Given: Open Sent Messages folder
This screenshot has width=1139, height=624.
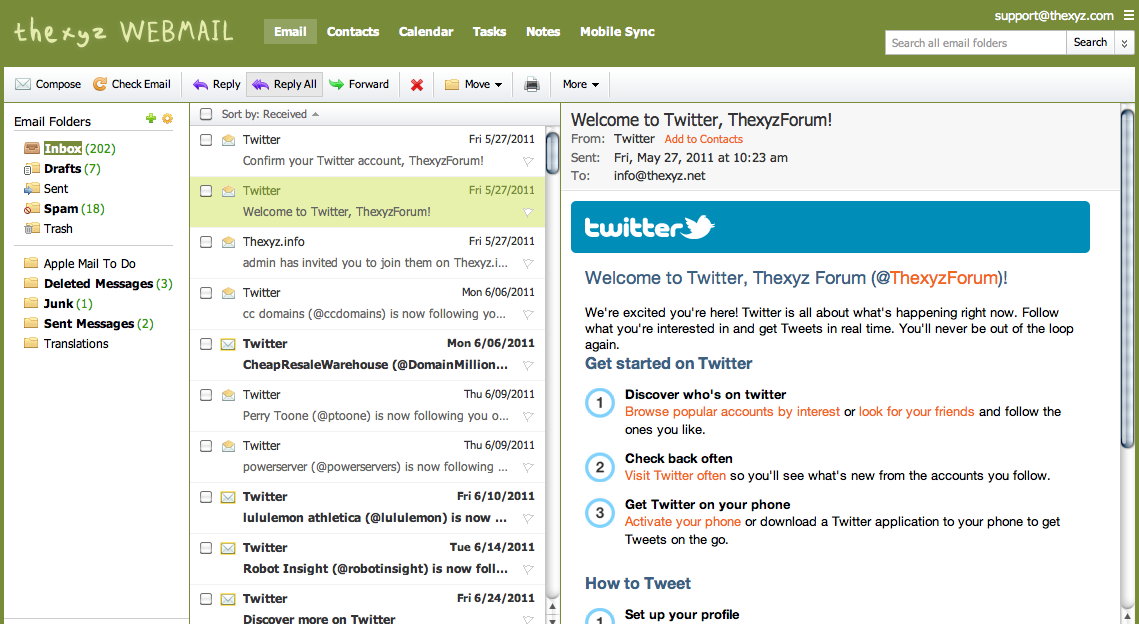Looking at the screenshot, I should 89,323.
